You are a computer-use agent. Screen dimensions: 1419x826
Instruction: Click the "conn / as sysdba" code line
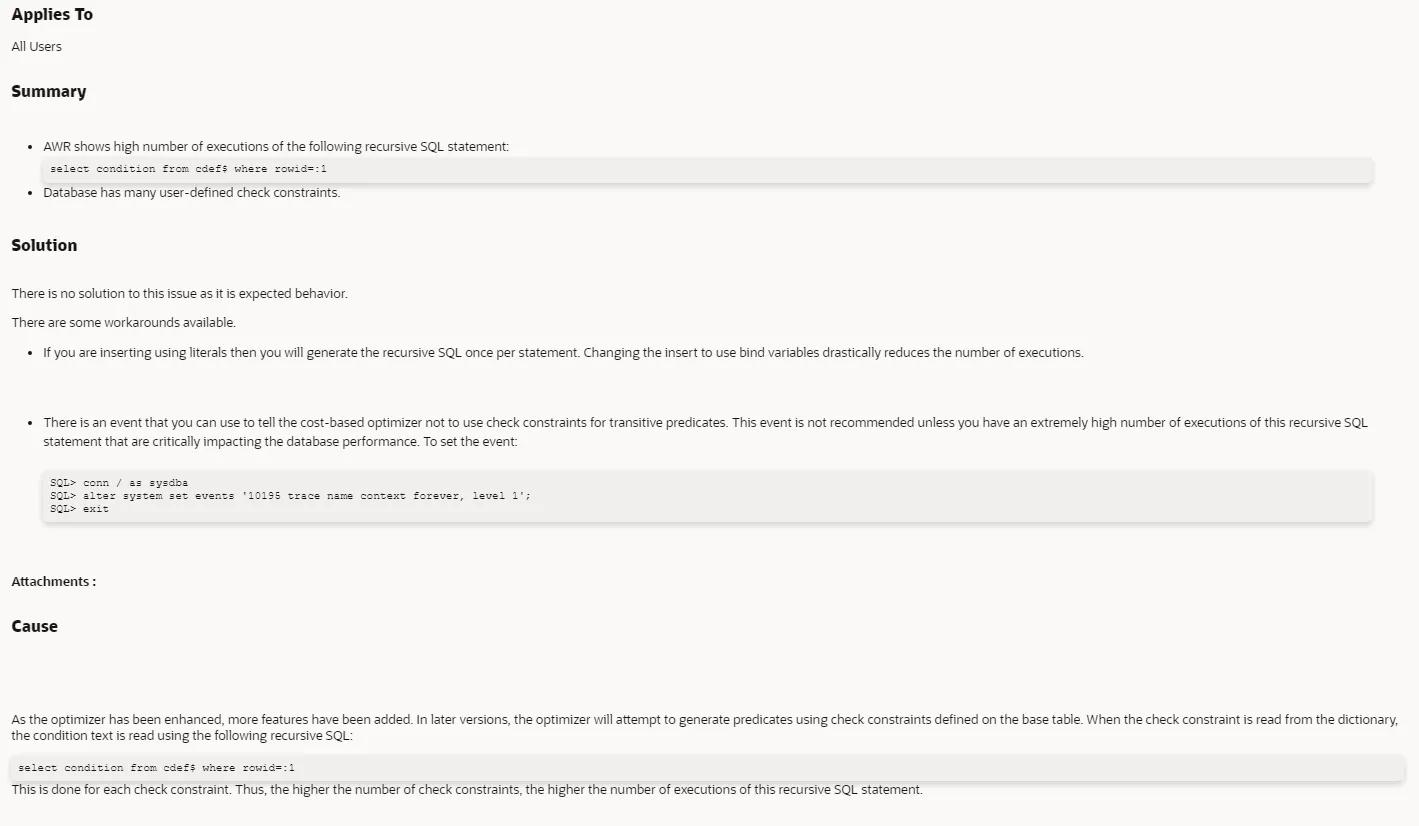click(x=119, y=483)
